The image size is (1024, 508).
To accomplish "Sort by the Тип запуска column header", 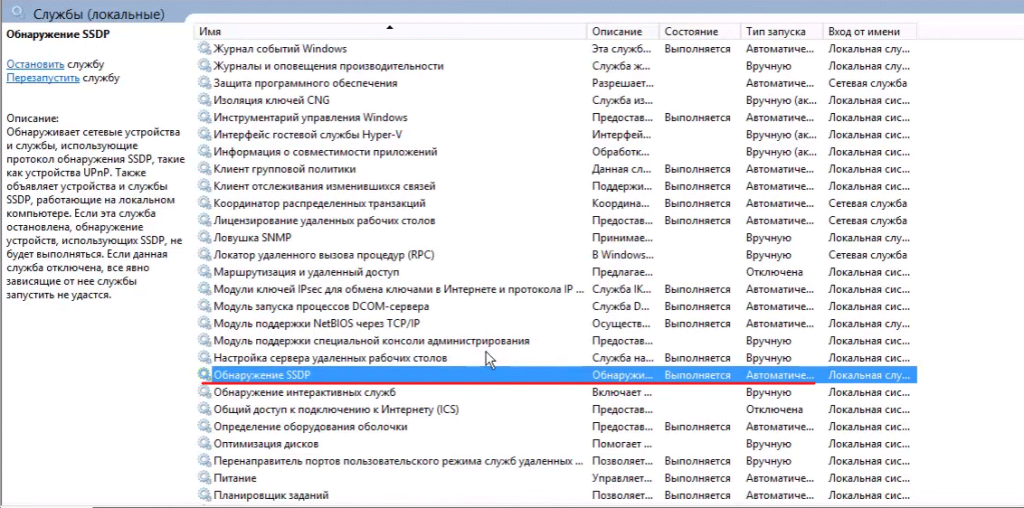I will [782, 31].
